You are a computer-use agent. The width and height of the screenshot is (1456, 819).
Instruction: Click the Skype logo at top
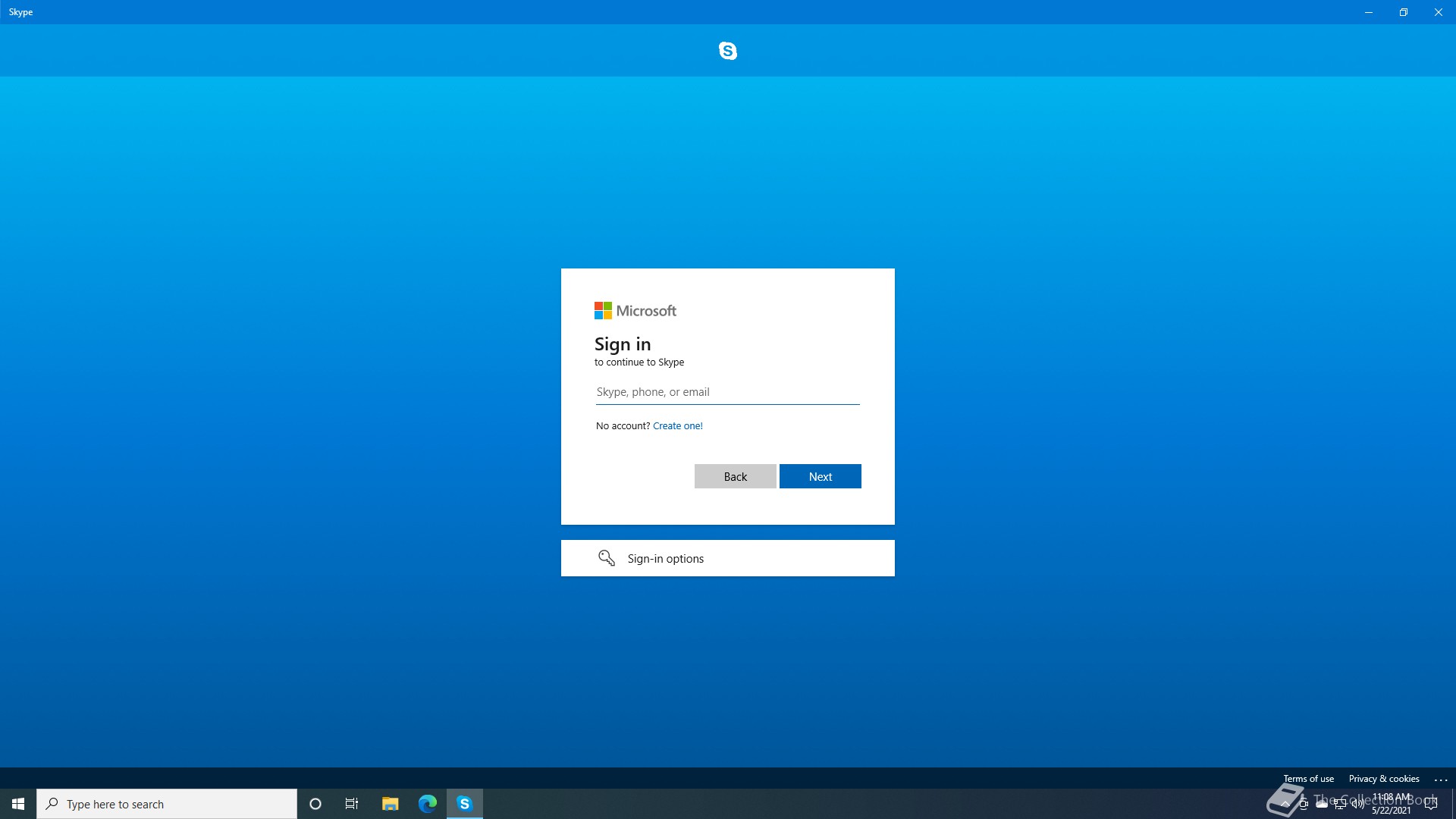[x=728, y=51]
